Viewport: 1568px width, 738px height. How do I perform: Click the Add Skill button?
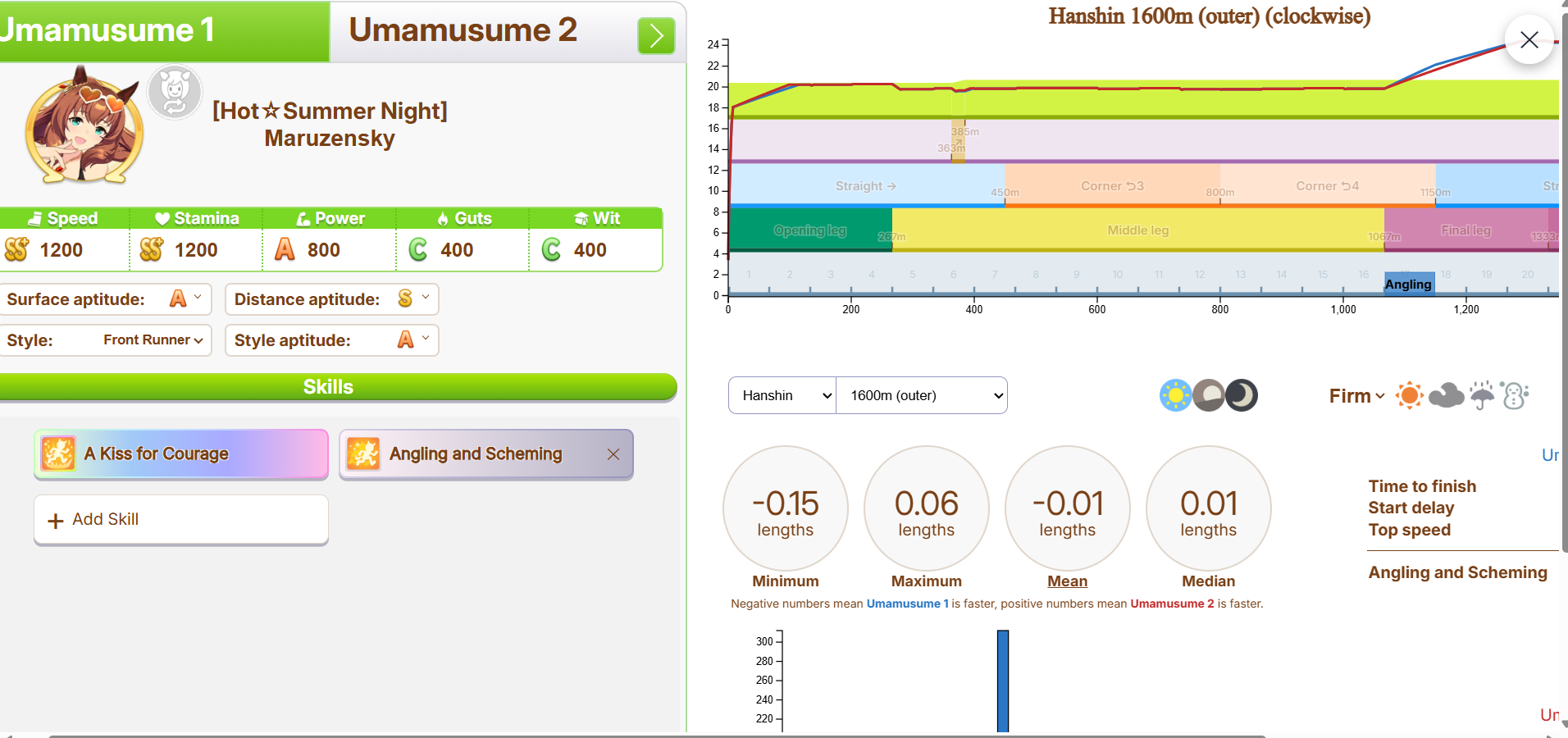[x=181, y=519]
